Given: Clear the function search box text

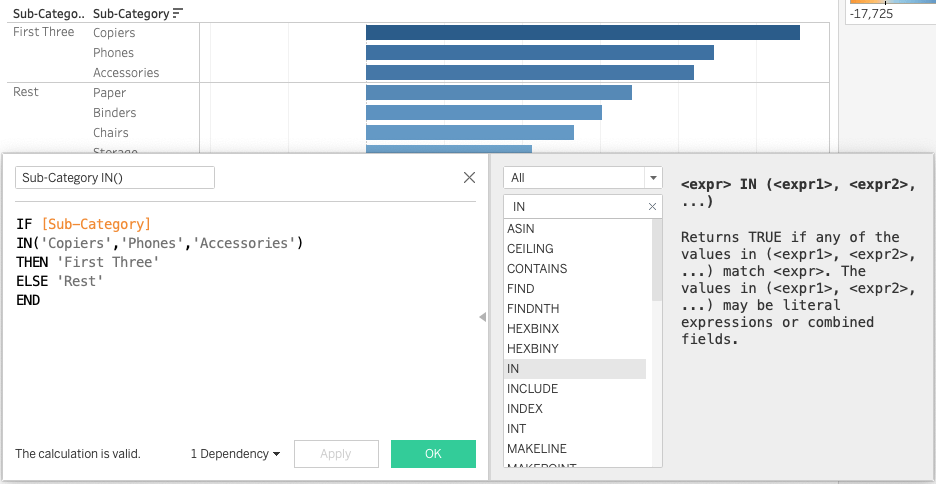Looking at the screenshot, I should pos(652,207).
